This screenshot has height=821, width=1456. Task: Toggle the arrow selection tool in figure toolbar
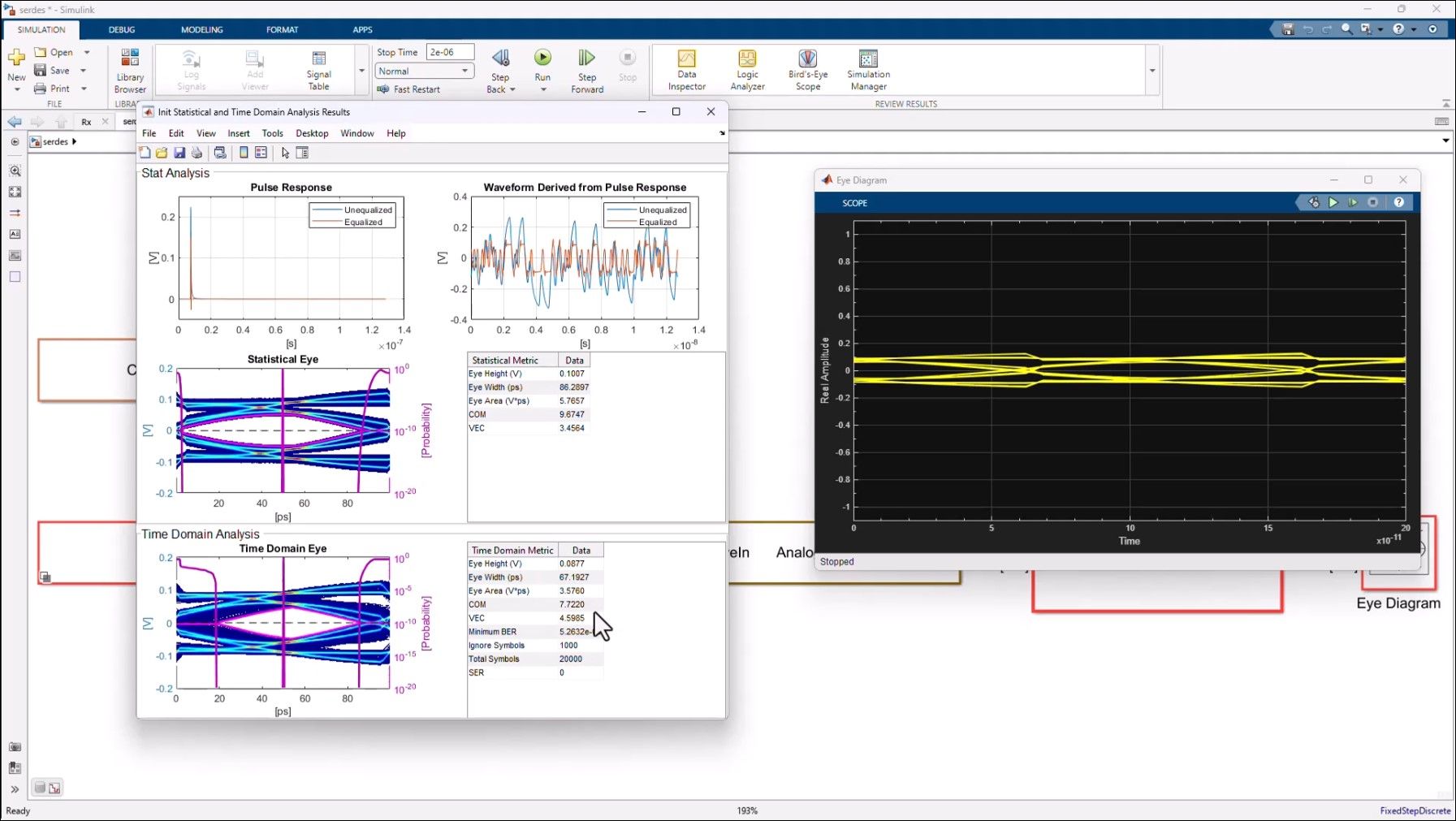coord(285,152)
